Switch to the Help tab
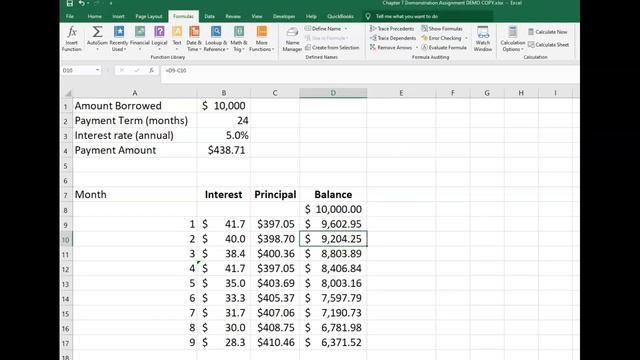The width and height of the screenshot is (640, 360). 311,16
